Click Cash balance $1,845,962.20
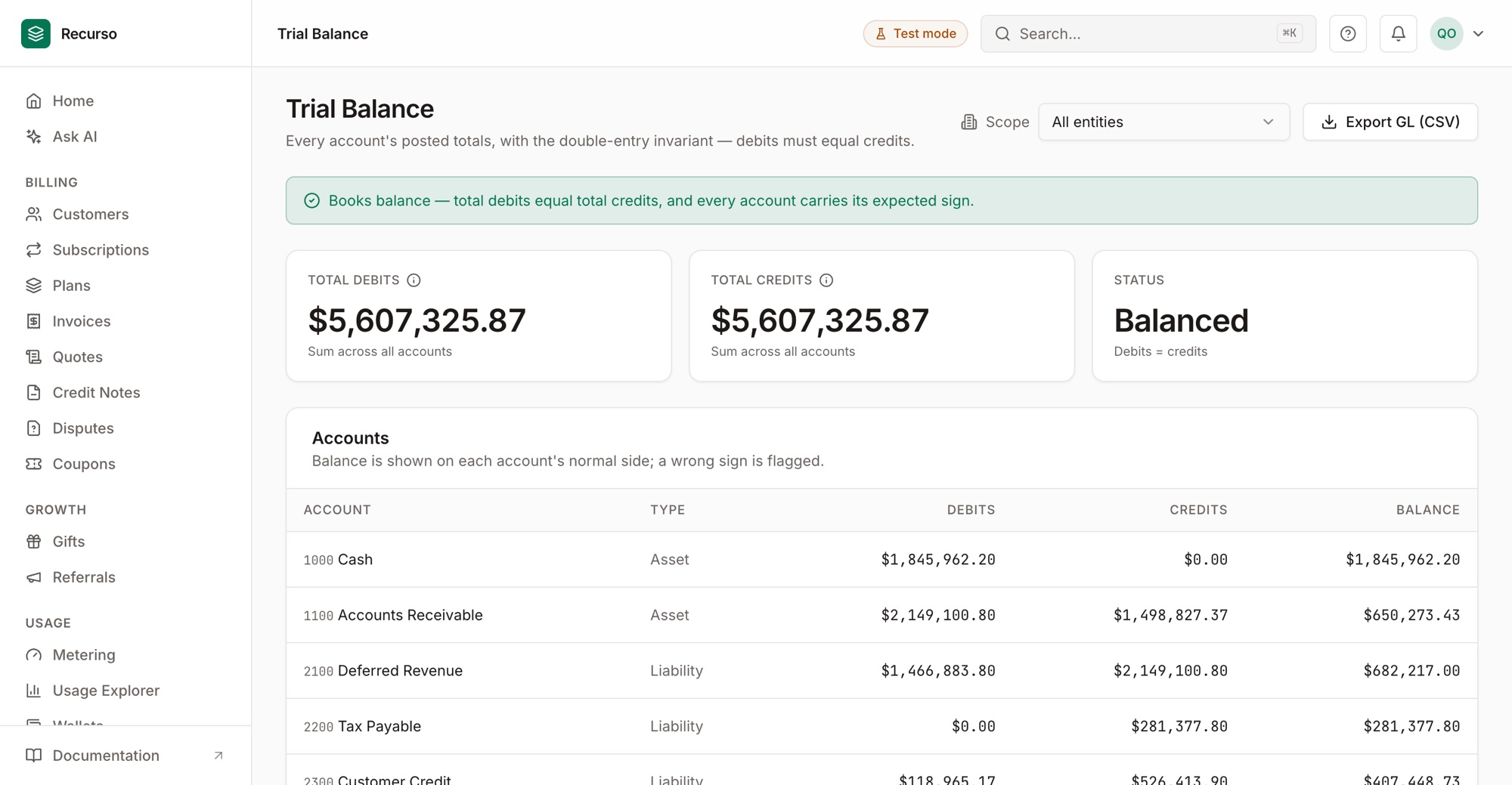This screenshot has width=1512, height=785. (x=1403, y=560)
